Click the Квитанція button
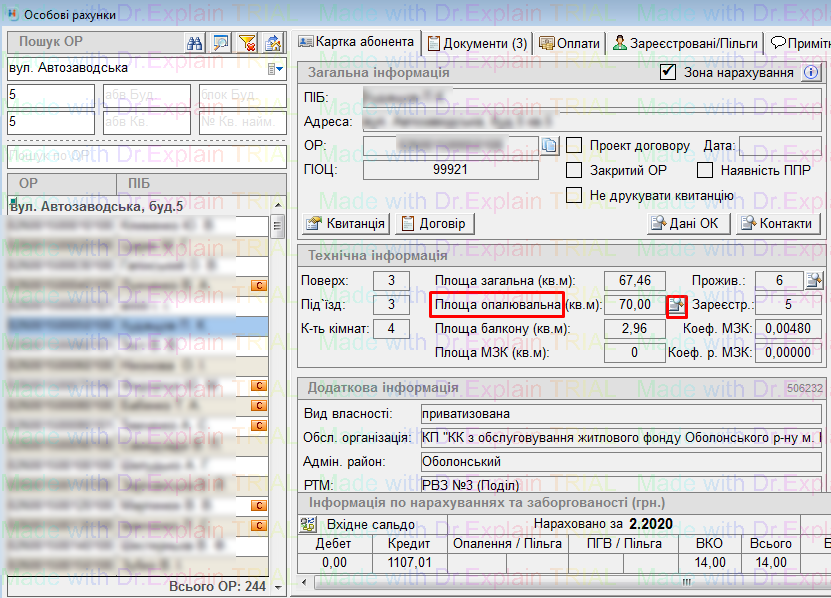The width and height of the screenshot is (831, 598). coord(346,223)
